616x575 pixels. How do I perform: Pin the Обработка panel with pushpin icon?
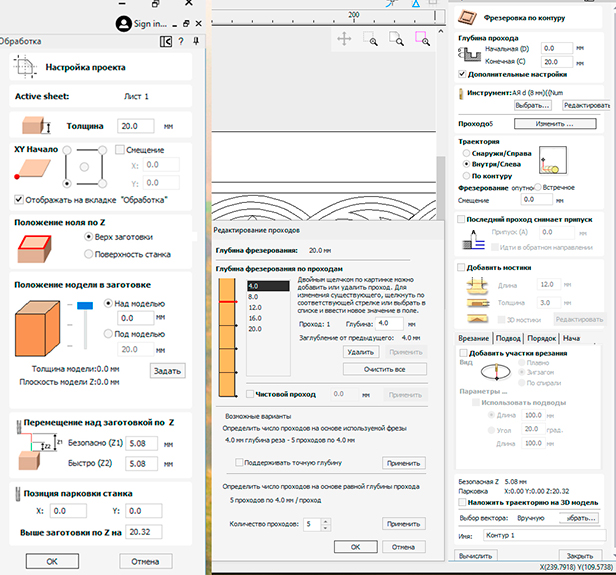click(x=194, y=41)
